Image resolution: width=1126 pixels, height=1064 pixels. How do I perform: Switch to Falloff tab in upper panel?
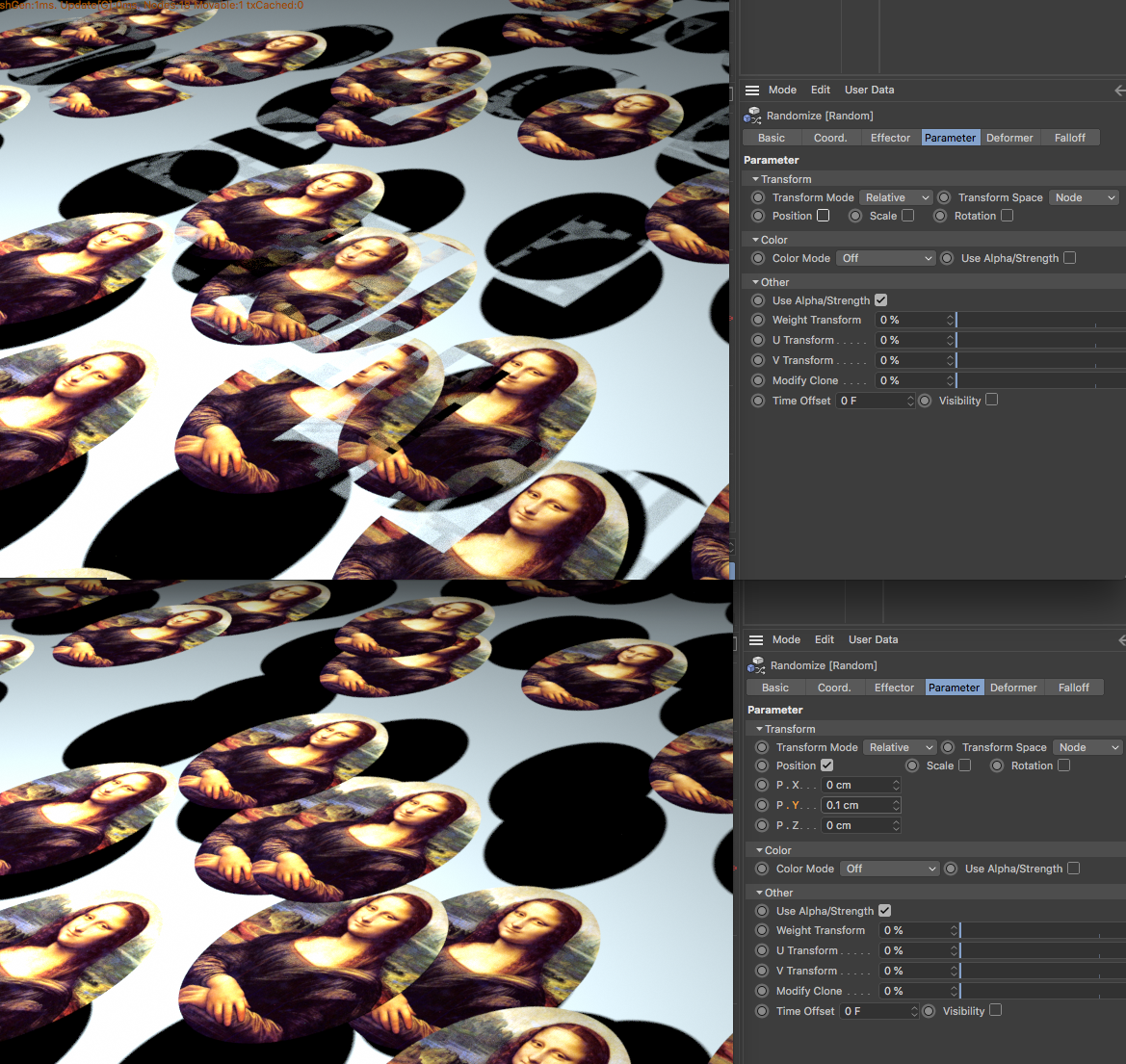click(1070, 138)
